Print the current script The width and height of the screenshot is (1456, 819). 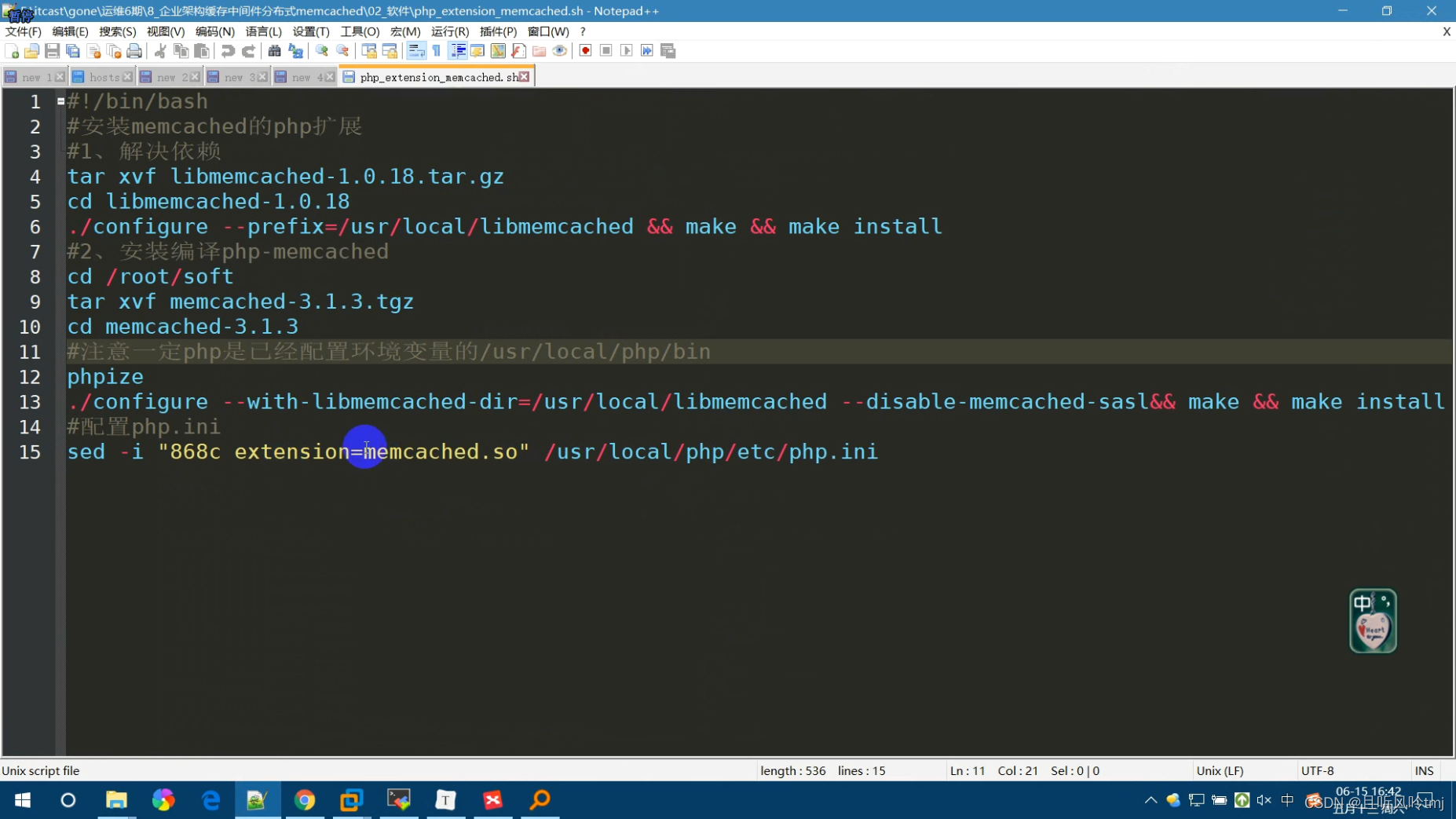134,50
